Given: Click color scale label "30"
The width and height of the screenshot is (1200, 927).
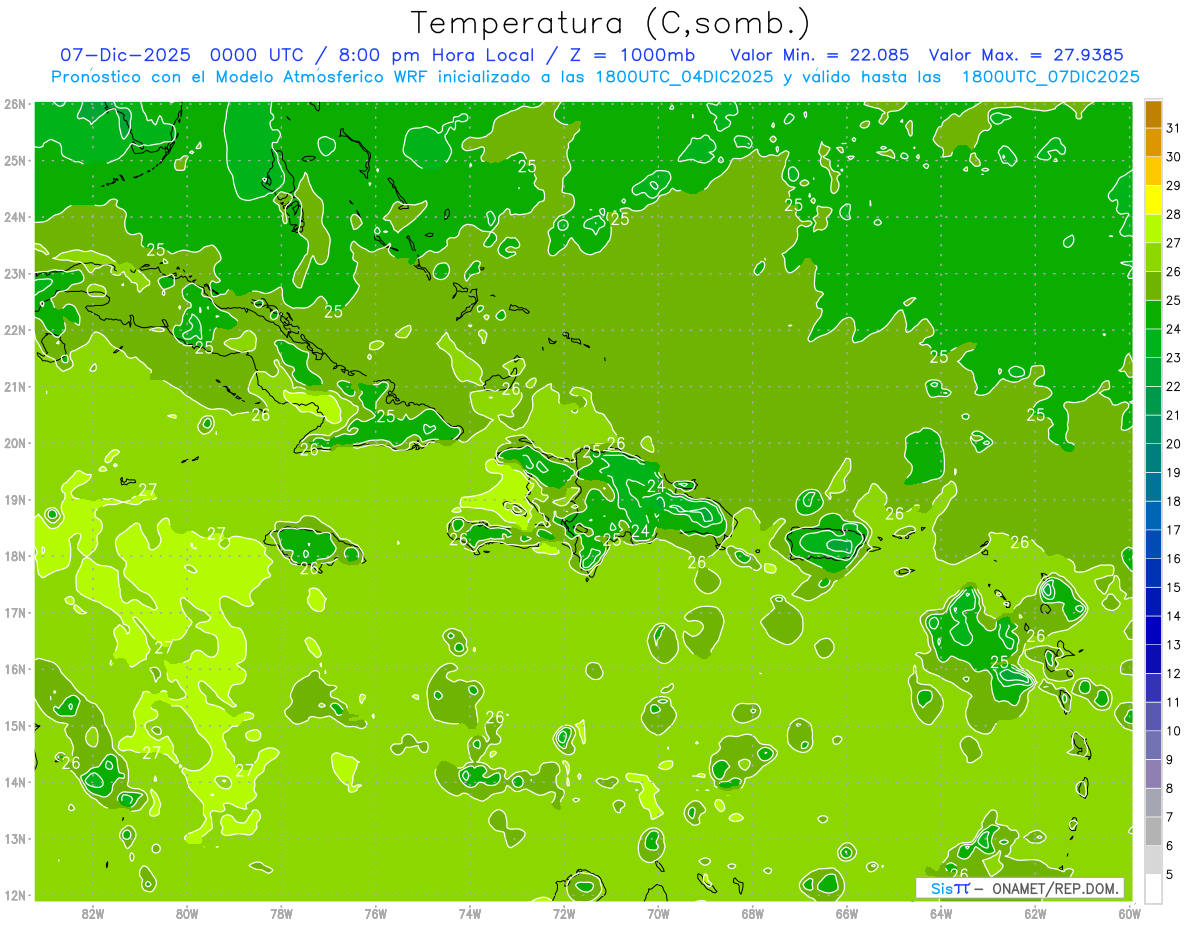Looking at the screenshot, I should [x=1174, y=157].
